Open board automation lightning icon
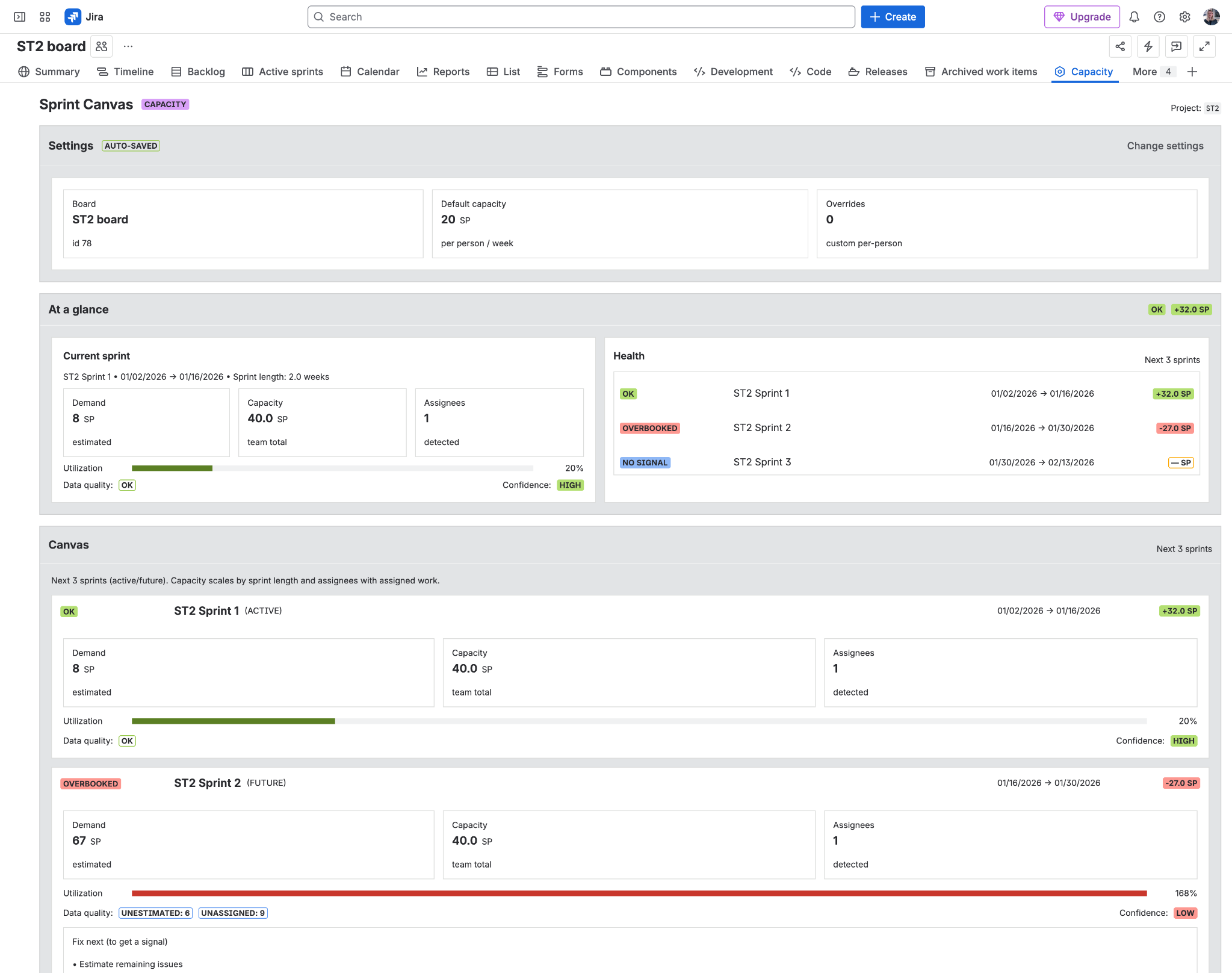Screen dimensions: 1232x973 click(1148, 46)
